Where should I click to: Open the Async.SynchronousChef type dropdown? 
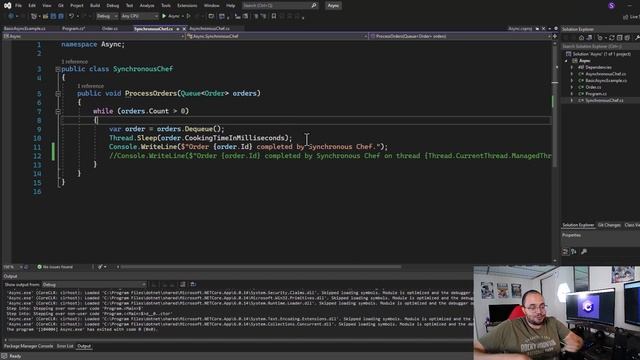pyautogui.click(x=278, y=36)
